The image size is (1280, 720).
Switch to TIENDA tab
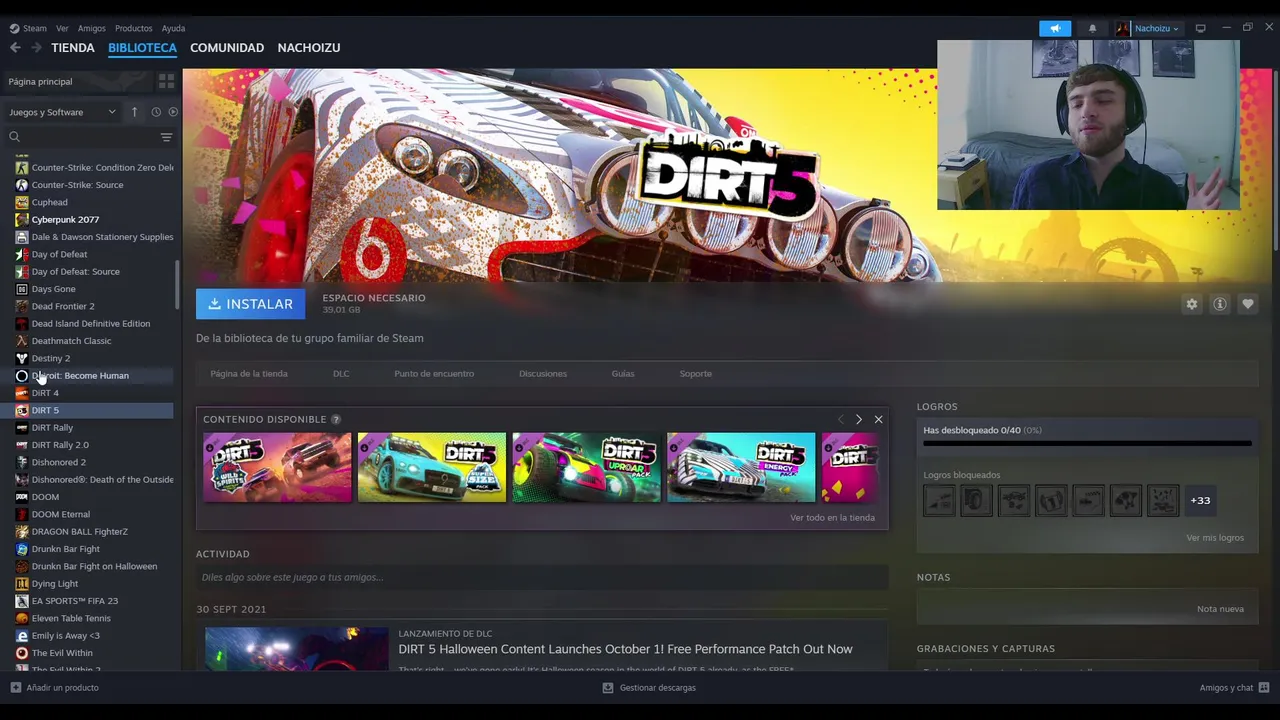pyautogui.click(x=73, y=47)
